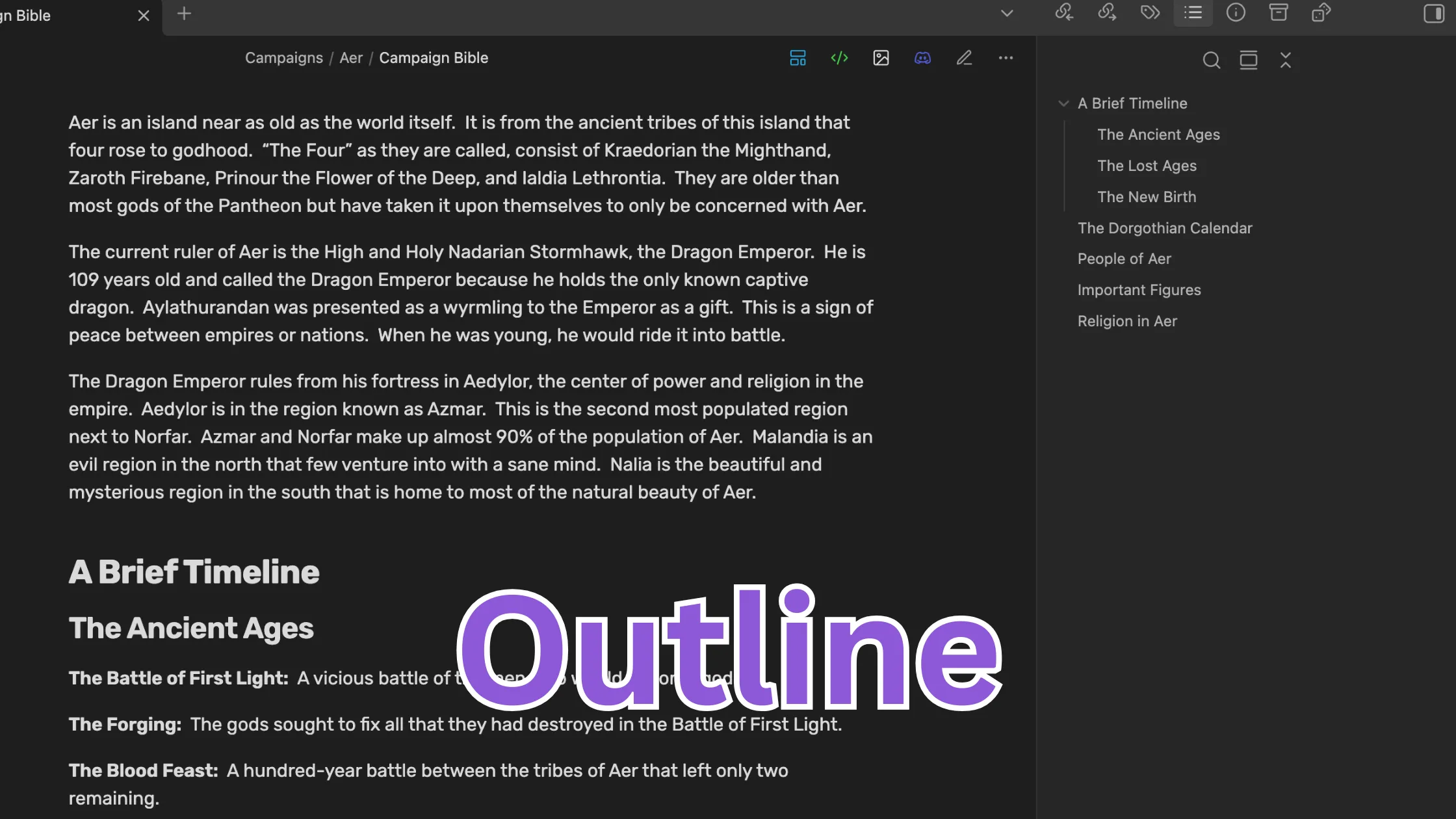The width and height of the screenshot is (1456, 819).
Task: Open more options with the ellipsis
Action: coord(1006,58)
